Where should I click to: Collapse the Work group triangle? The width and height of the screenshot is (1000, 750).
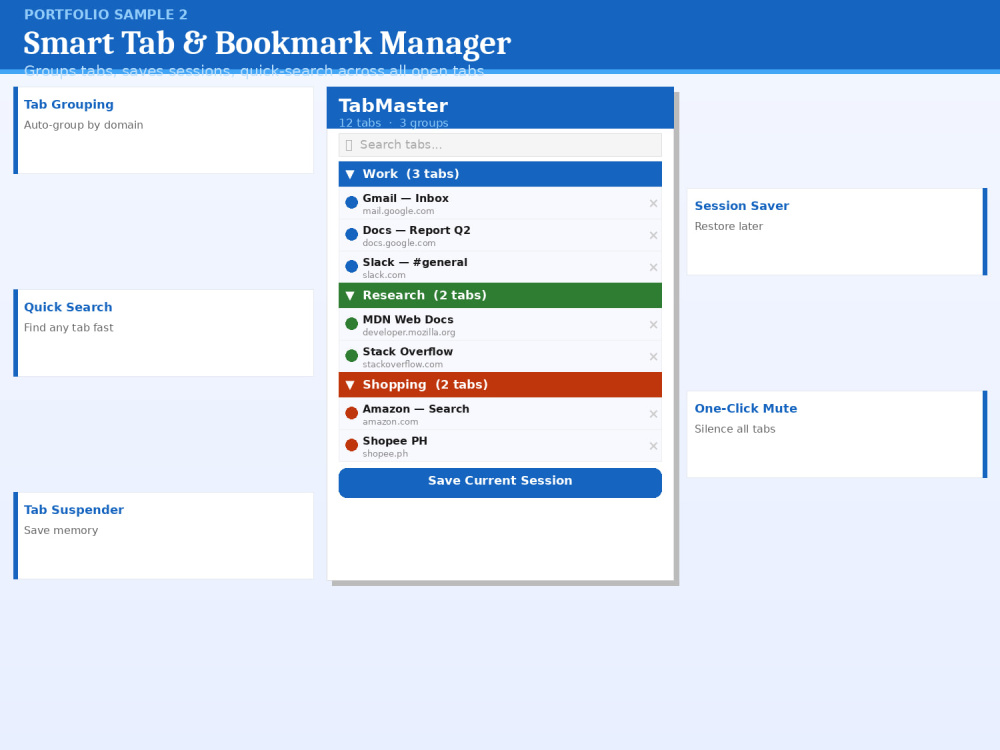tap(349, 174)
